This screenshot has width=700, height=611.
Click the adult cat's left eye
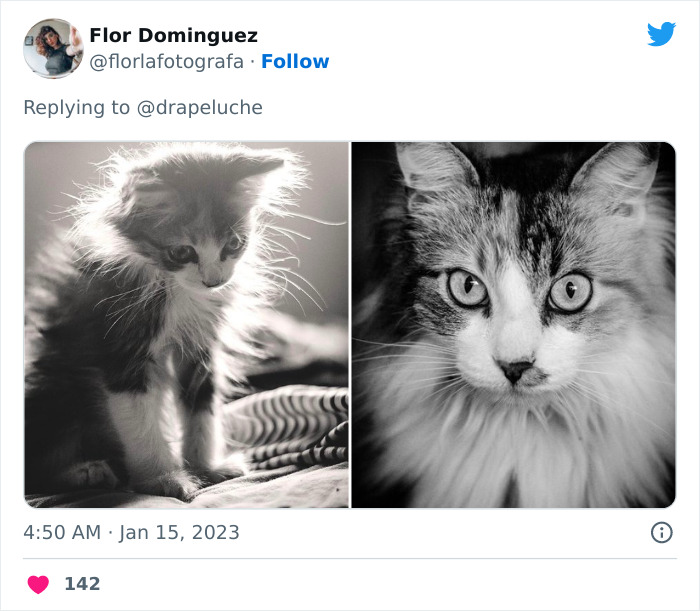click(x=467, y=288)
